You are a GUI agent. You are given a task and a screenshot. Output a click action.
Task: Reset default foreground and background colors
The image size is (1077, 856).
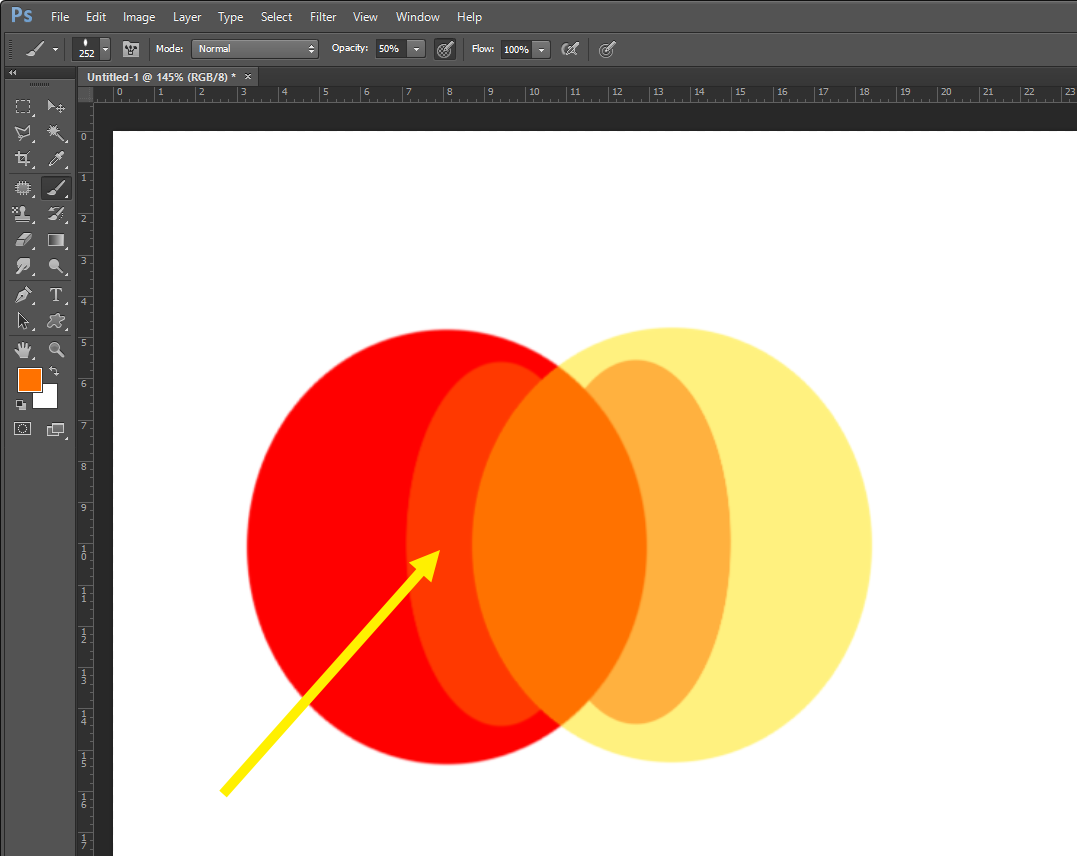pos(21,405)
